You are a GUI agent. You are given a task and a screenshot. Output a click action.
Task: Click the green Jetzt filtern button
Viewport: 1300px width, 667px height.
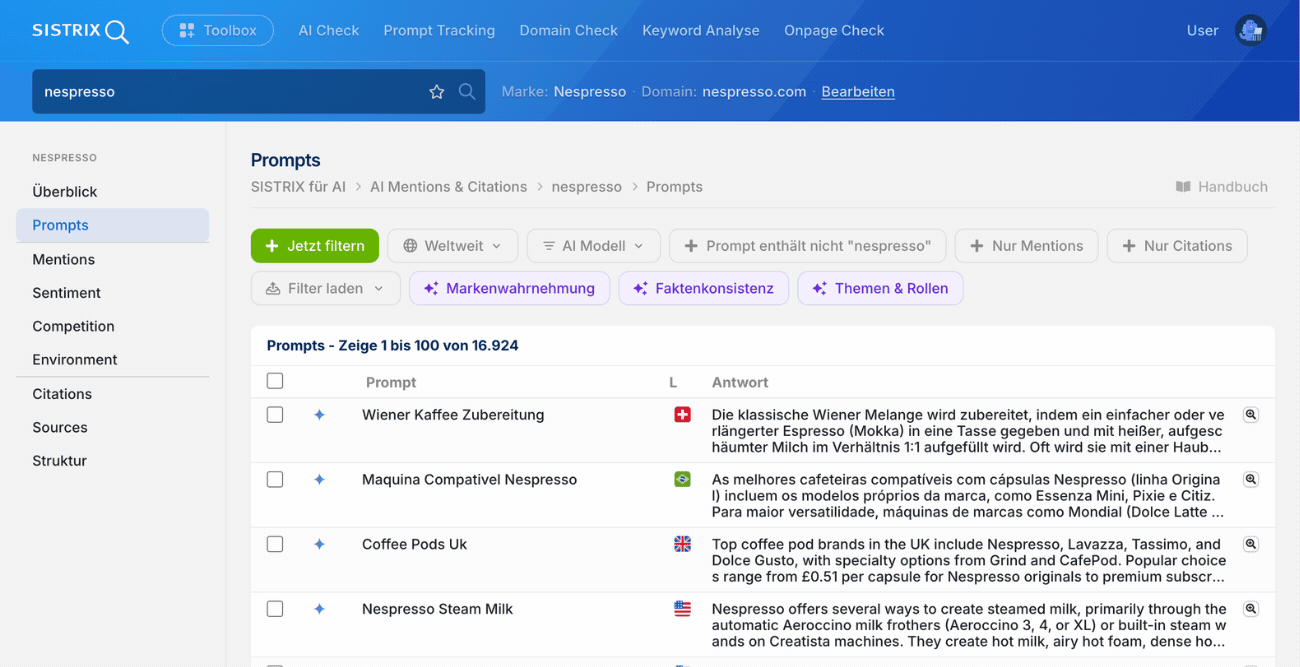point(315,246)
